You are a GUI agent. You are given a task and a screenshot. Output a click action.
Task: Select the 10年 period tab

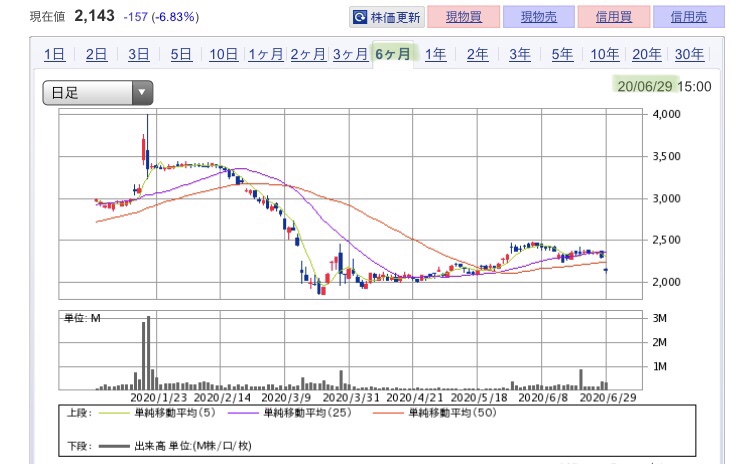605,55
